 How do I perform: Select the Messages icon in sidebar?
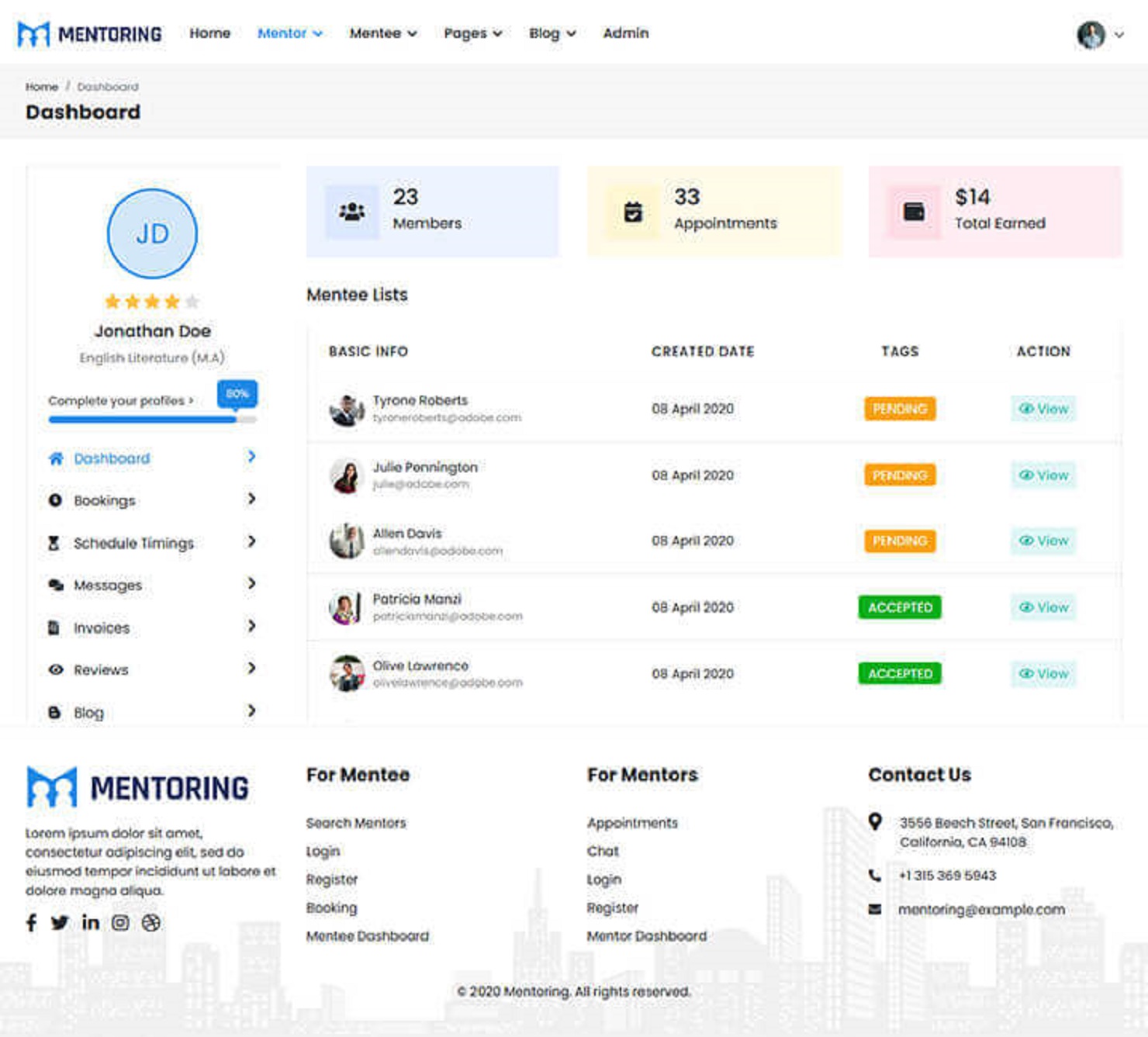[55, 584]
